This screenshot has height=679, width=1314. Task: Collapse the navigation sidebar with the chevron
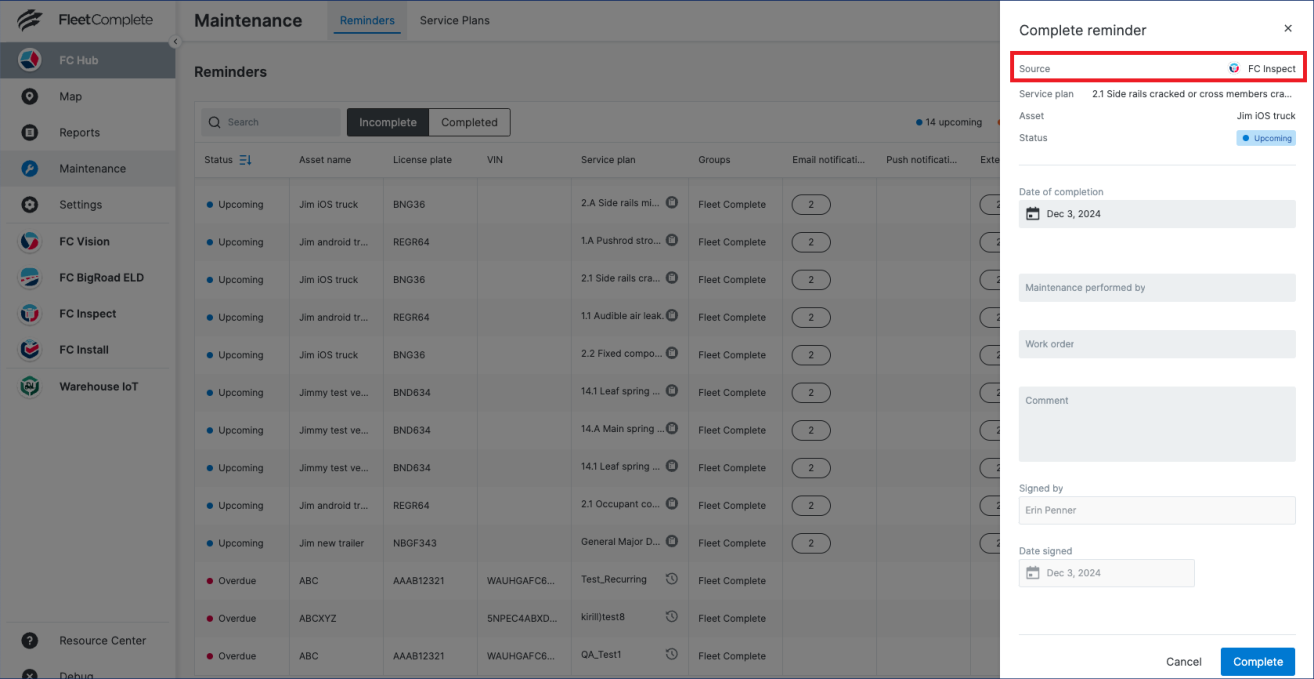pyautogui.click(x=175, y=41)
